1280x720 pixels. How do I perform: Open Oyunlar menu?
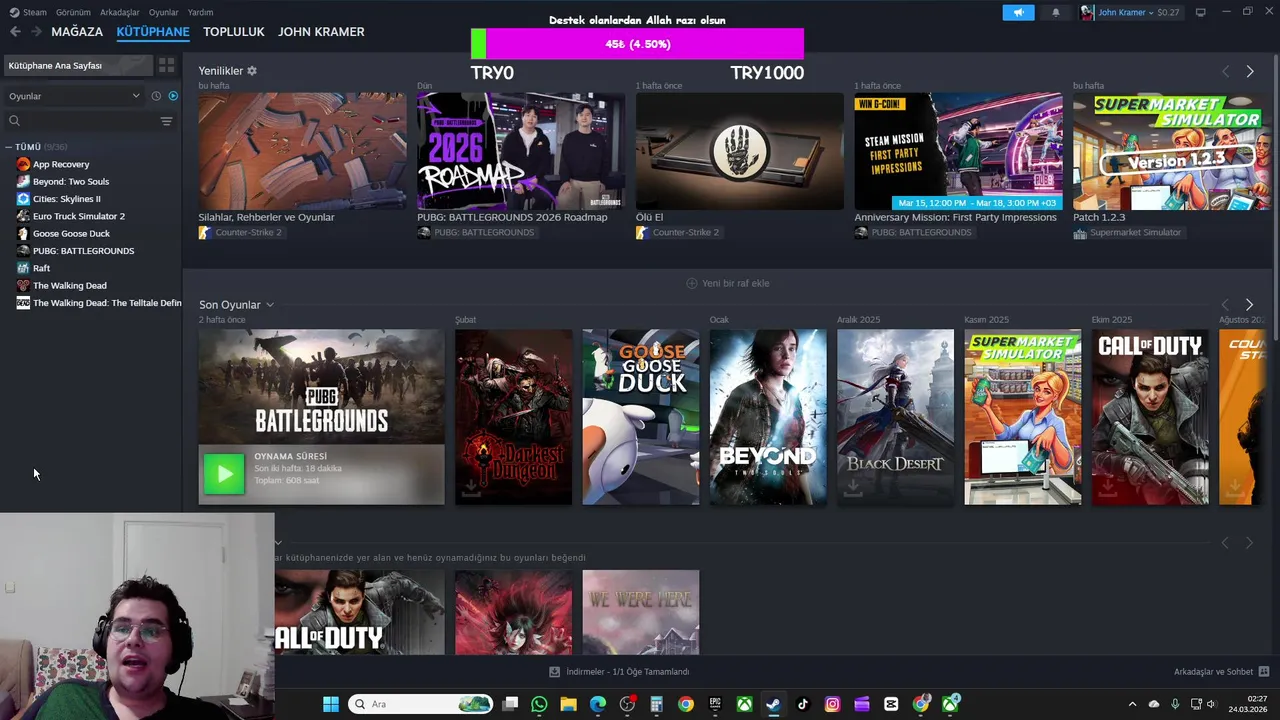(x=164, y=12)
